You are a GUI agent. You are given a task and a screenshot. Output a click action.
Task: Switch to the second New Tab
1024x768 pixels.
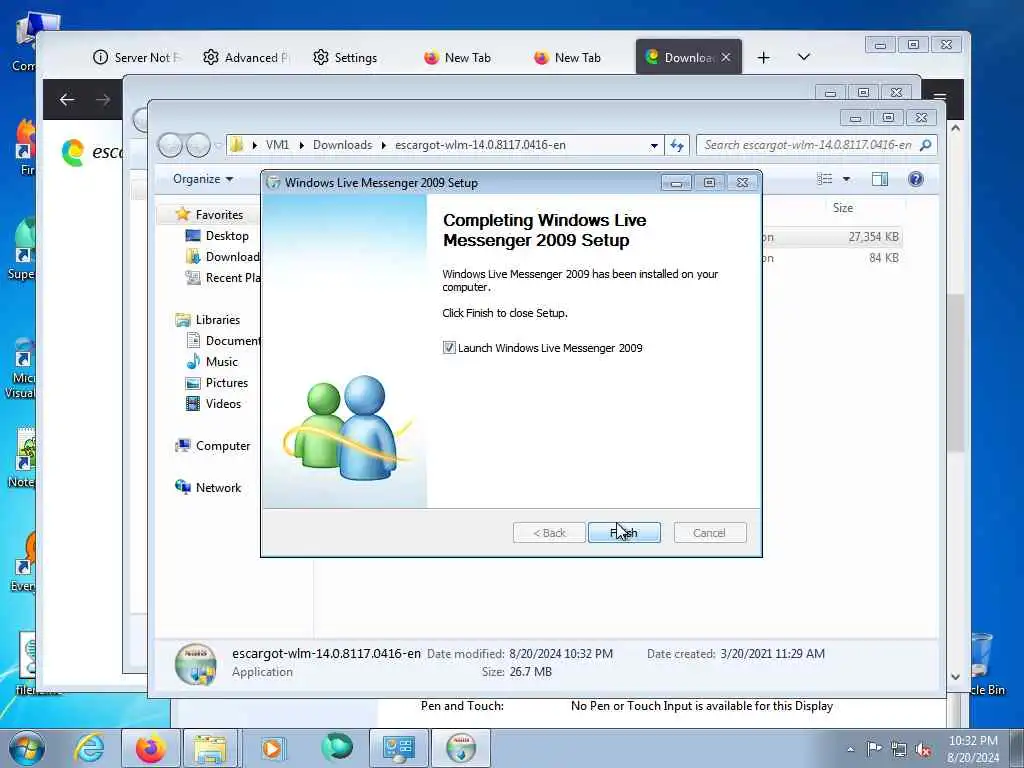coord(567,57)
